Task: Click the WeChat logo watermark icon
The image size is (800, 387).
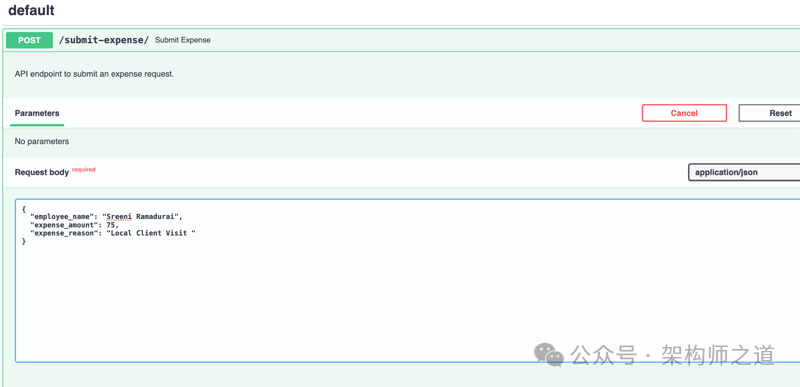Action: tap(549, 354)
